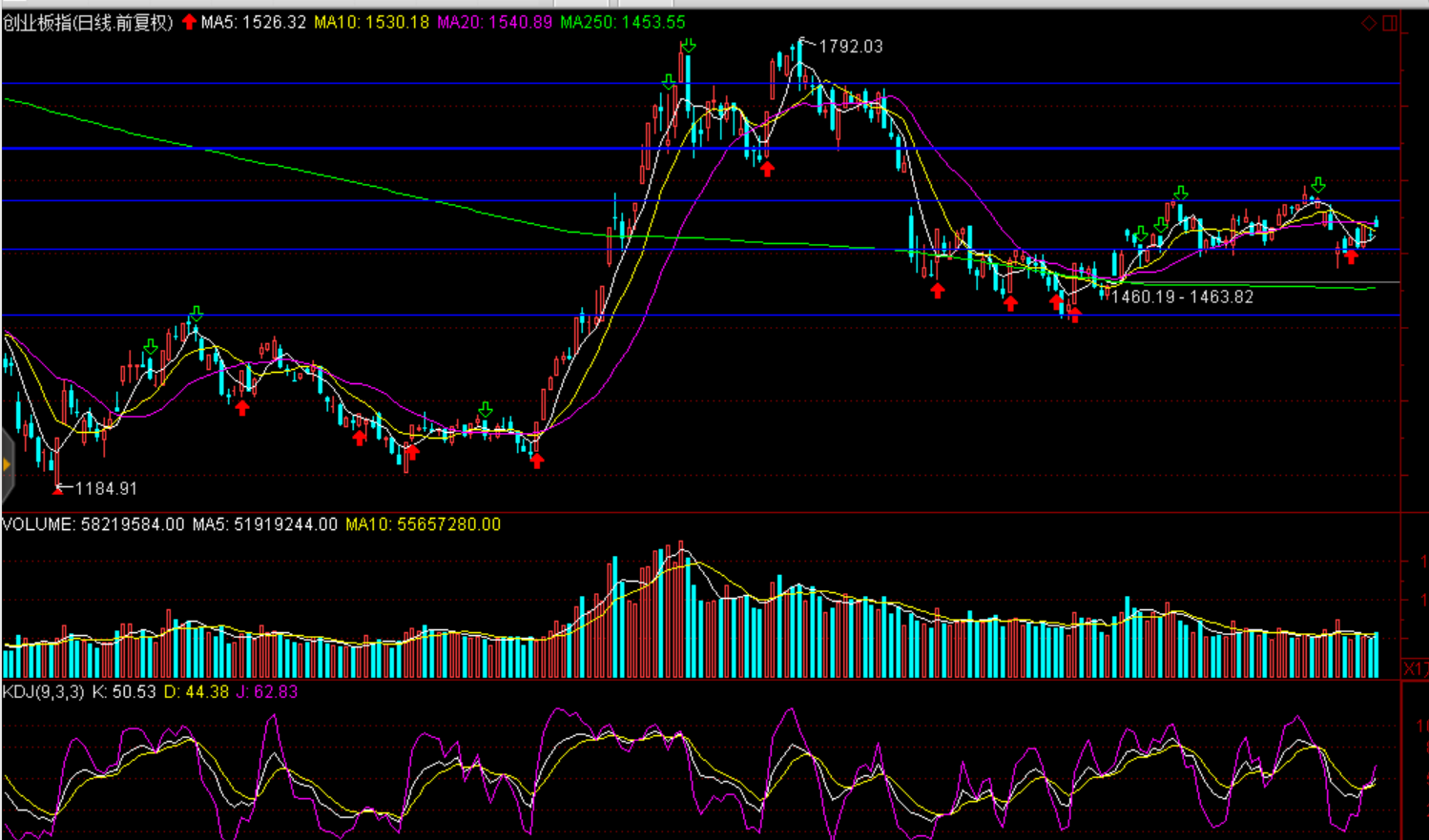
Task: Click the red buy arrow nearest the 1460.19 label
Action: tap(1074, 315)
